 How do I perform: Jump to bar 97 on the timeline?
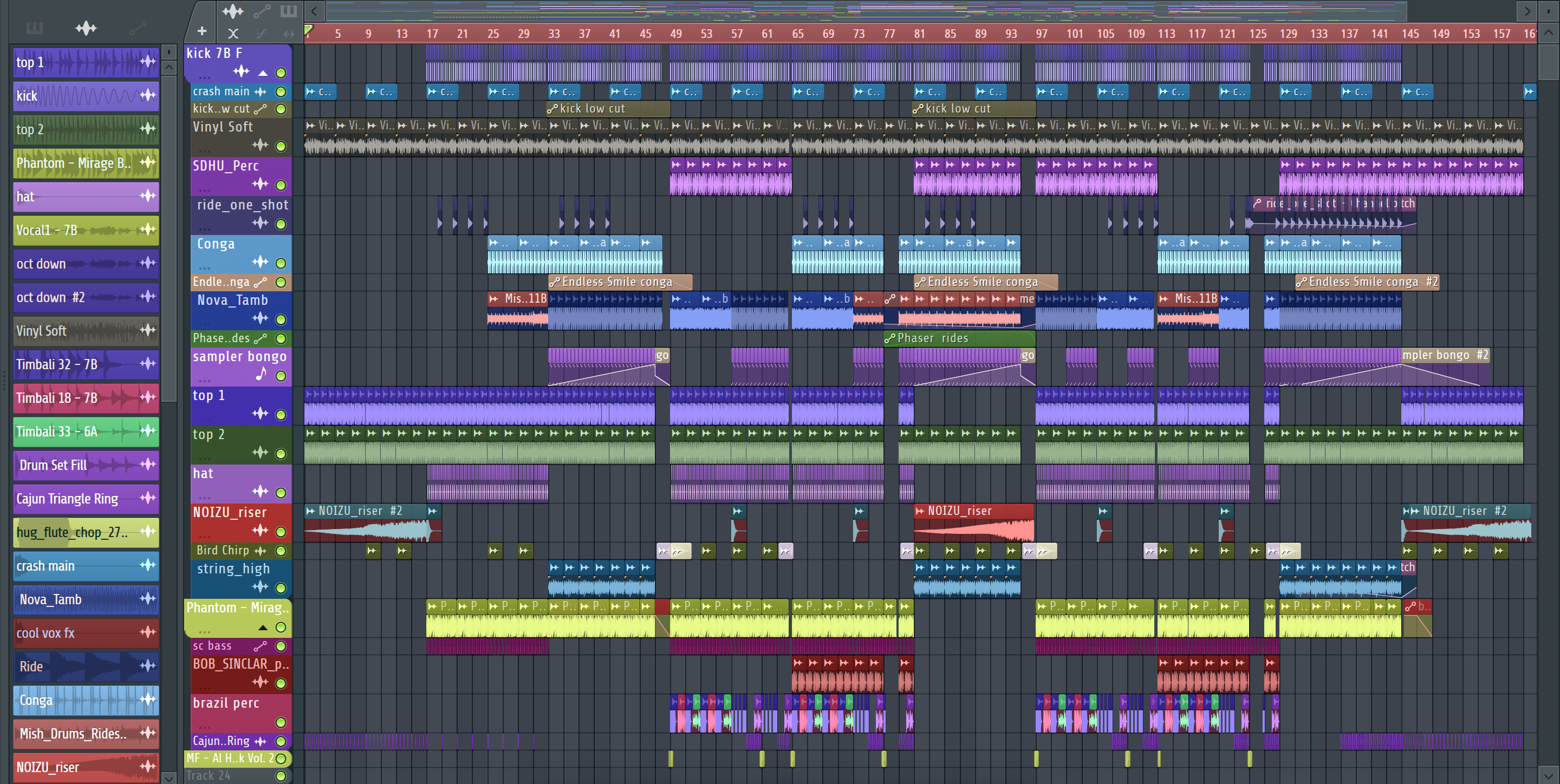point(1042,34)
